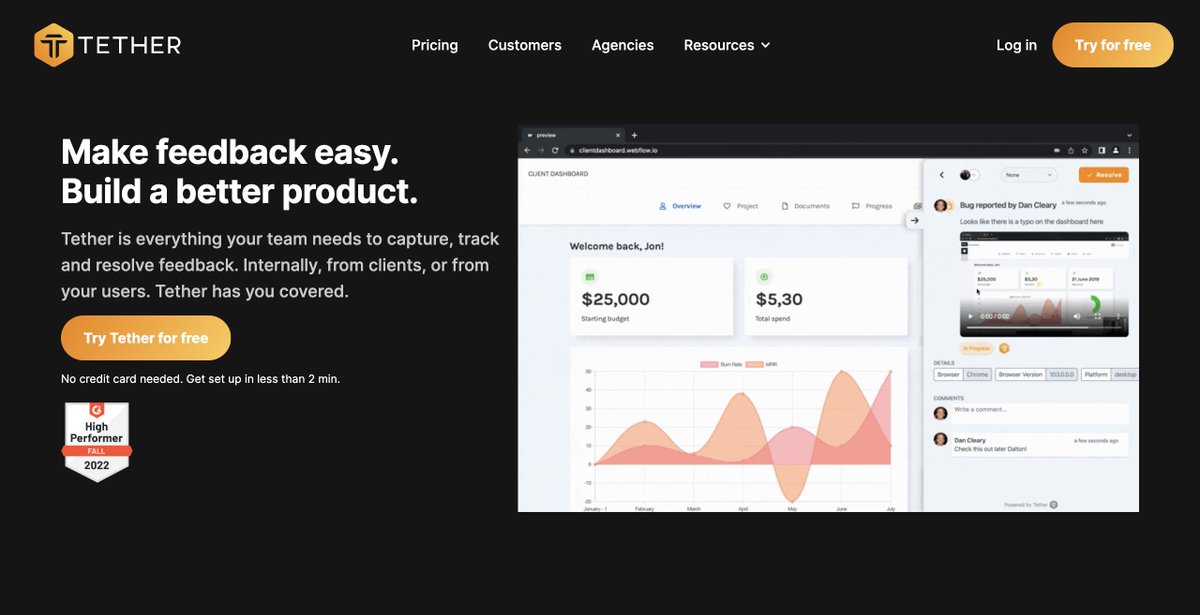This screenshot has width=1200, height=615.
Task: Open the browser three-dot menu
Action: (1129, 150)
